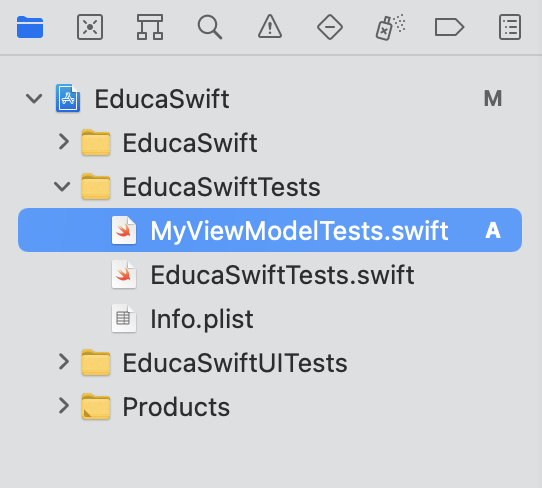Open the Report navigator list icon
The height and width of the screenshot is (488, 542).
click(510, 27)
